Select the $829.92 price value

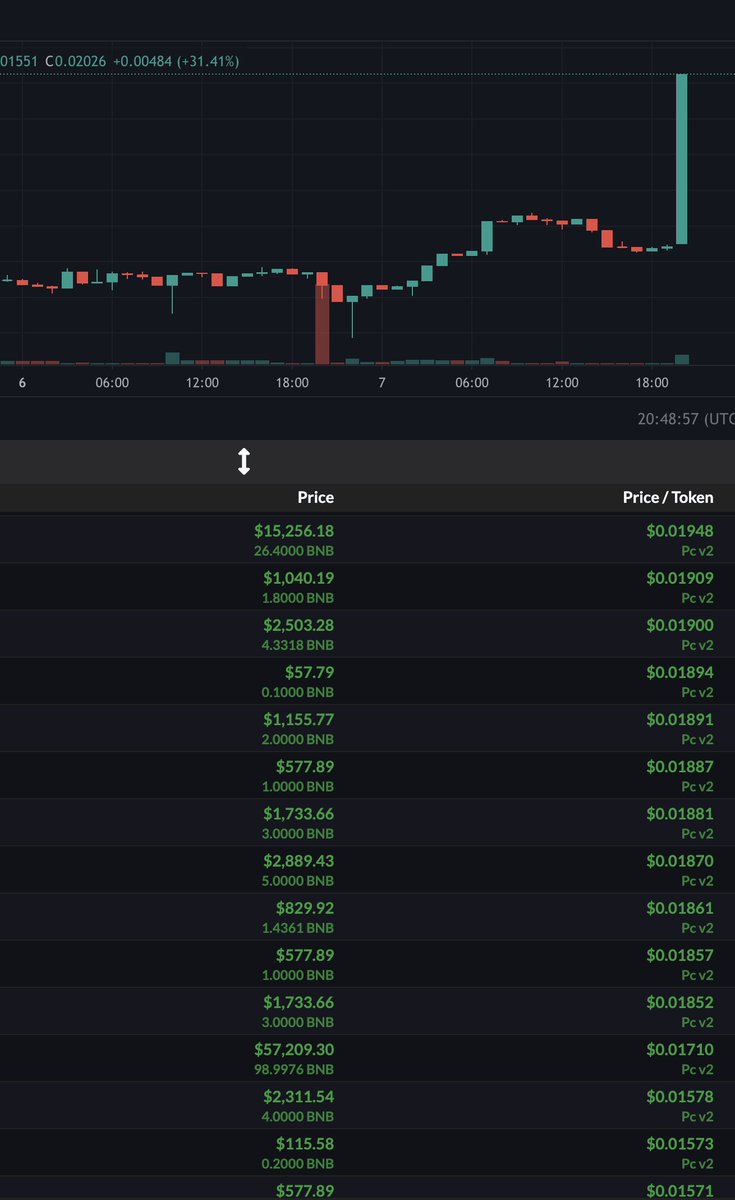(305, 908)
